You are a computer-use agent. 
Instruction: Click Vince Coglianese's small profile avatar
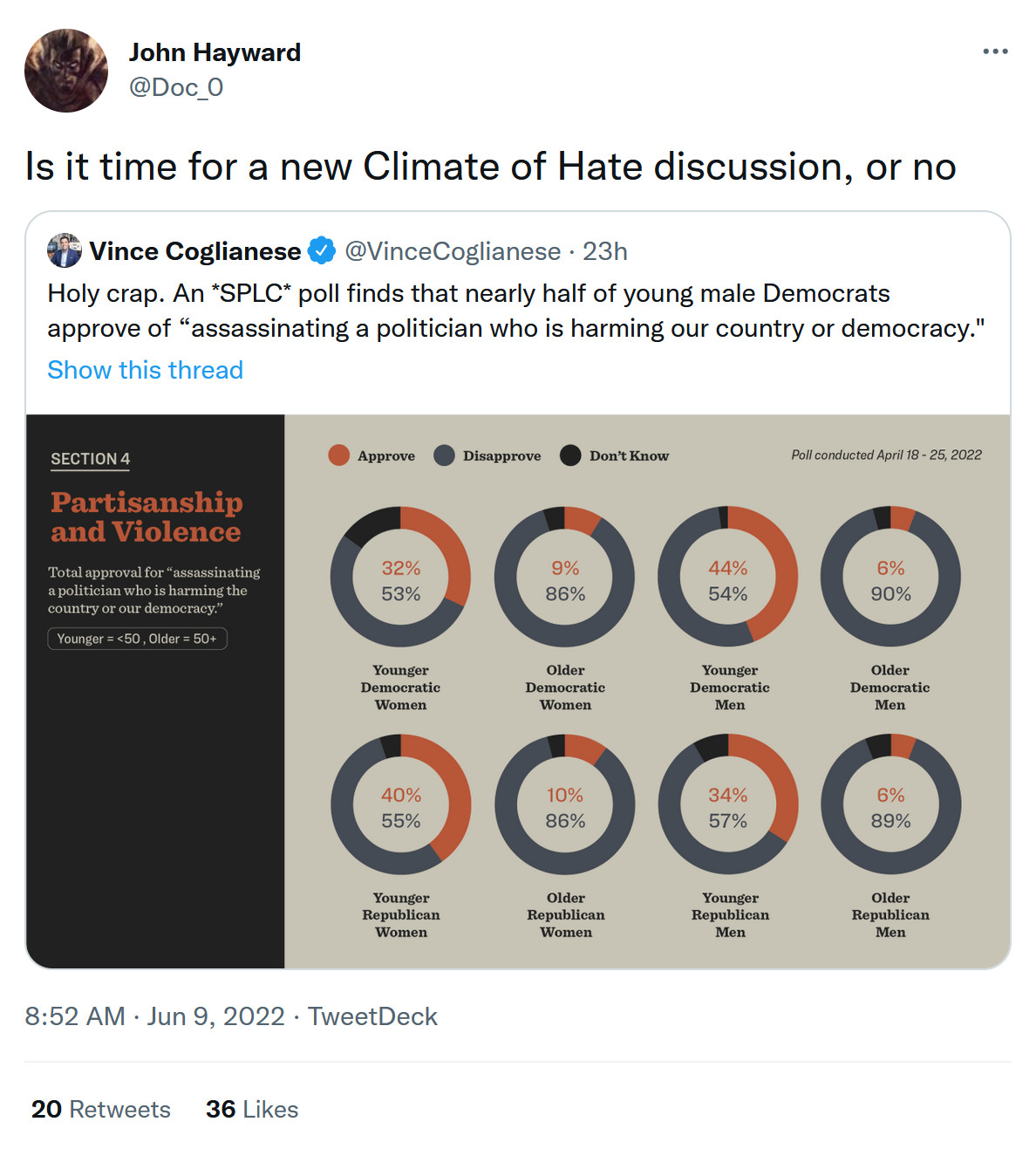coord(65,250)
